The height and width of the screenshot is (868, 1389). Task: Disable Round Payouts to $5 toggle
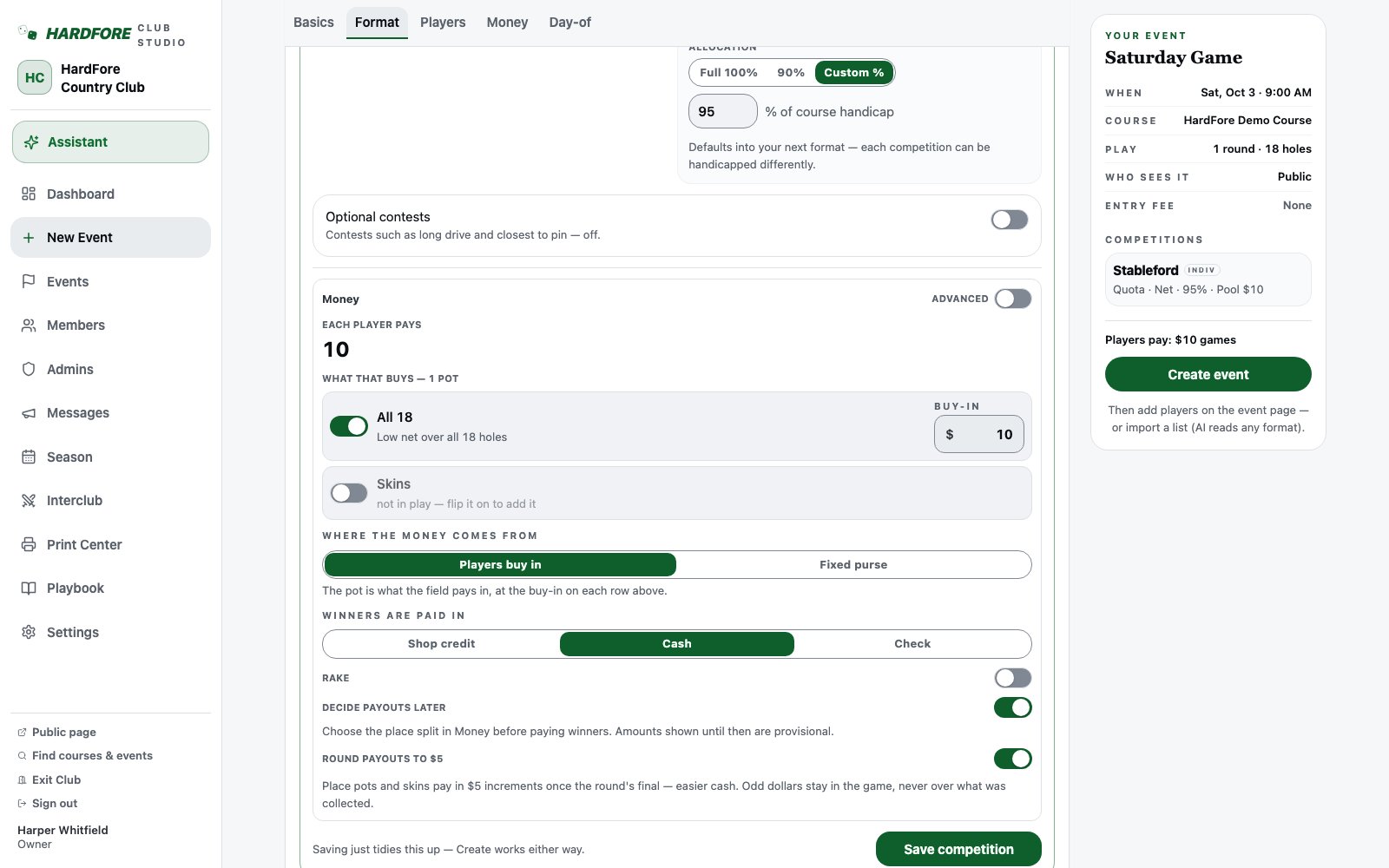[1013, 759]
